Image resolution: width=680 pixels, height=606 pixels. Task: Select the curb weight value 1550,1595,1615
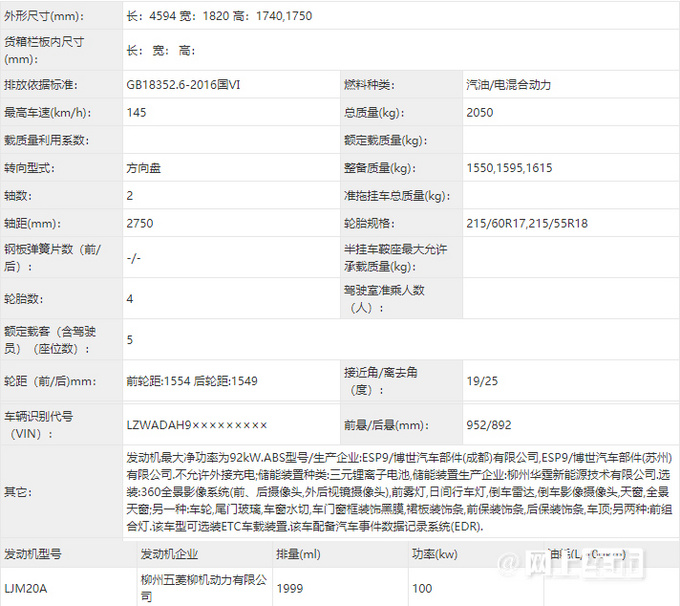click(509, 168)
